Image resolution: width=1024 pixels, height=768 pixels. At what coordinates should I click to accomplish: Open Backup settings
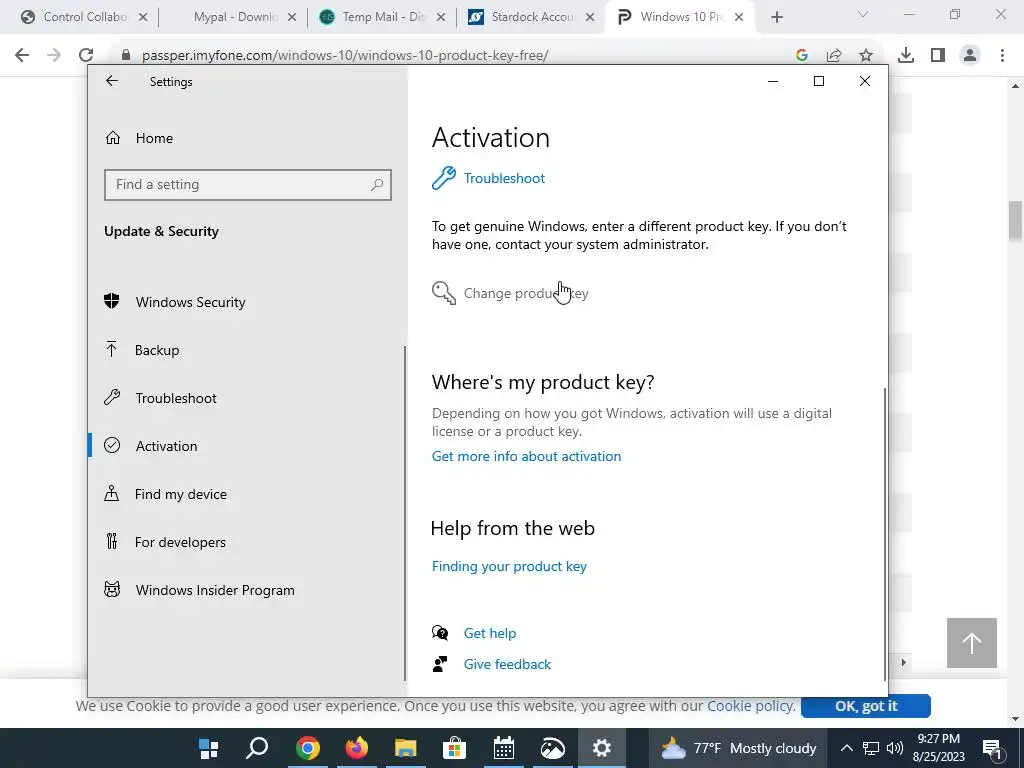tap(157, 350)
